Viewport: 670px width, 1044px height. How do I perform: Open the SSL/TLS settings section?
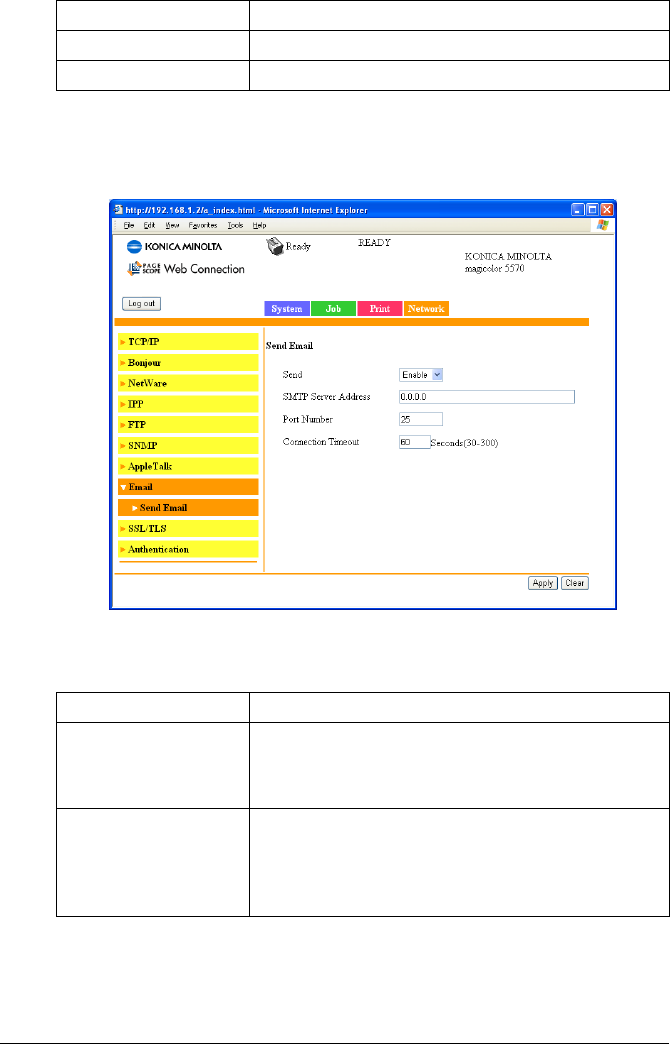(x=188, y=529)
